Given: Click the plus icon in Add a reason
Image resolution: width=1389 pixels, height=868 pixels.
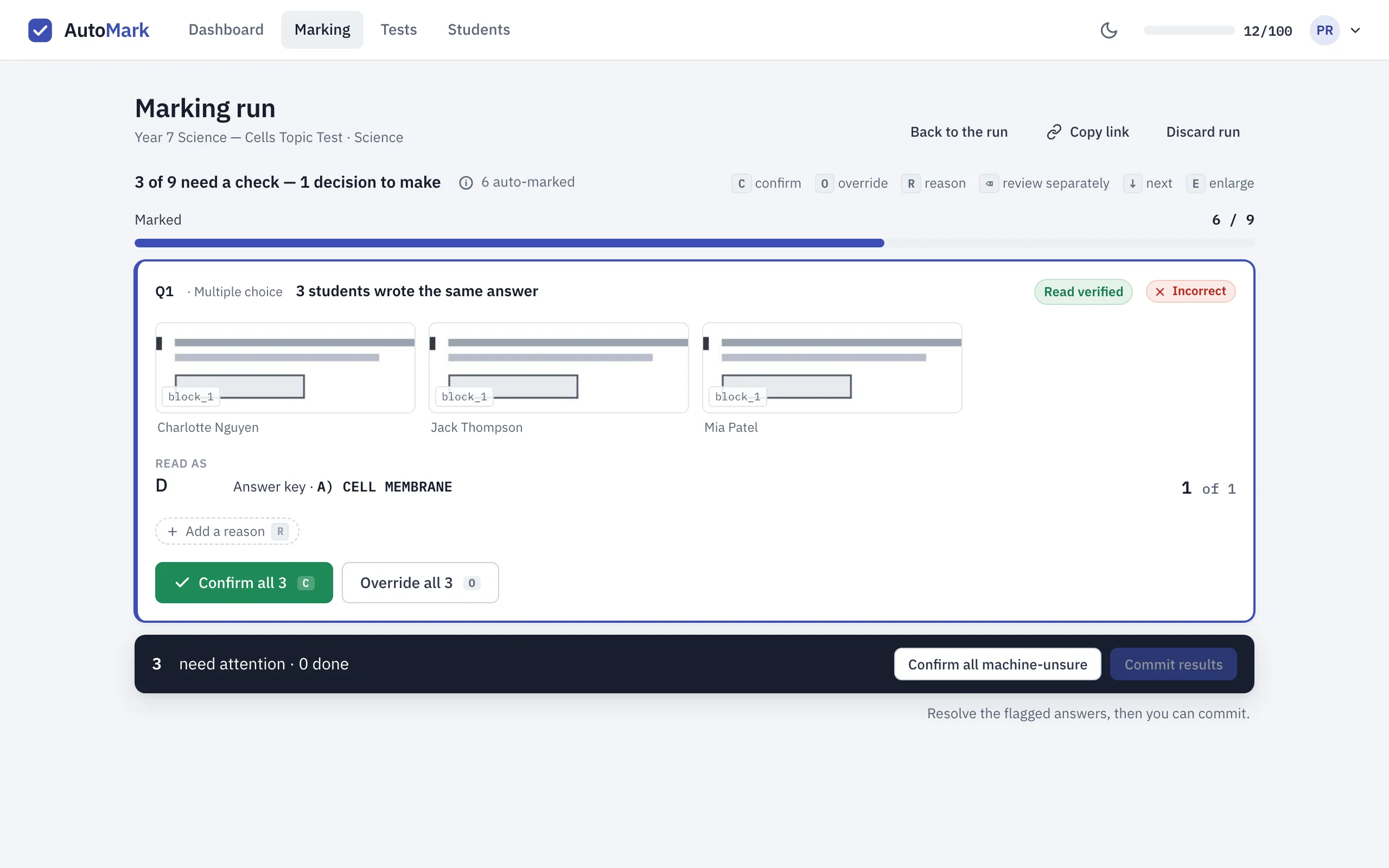Looking at the screenshot, I should (172, 532).
